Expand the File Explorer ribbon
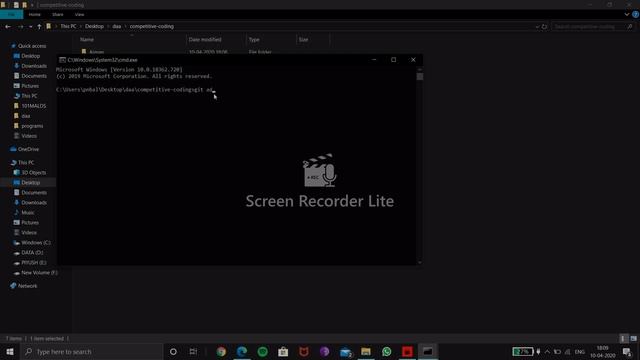 pyautogui.click(x=627, y=14)
